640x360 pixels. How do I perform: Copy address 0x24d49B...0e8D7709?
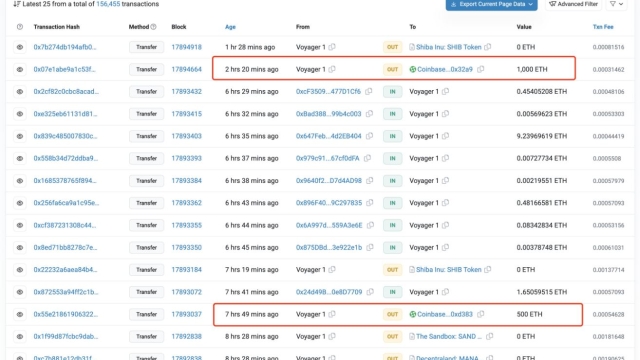coord(370,292)
